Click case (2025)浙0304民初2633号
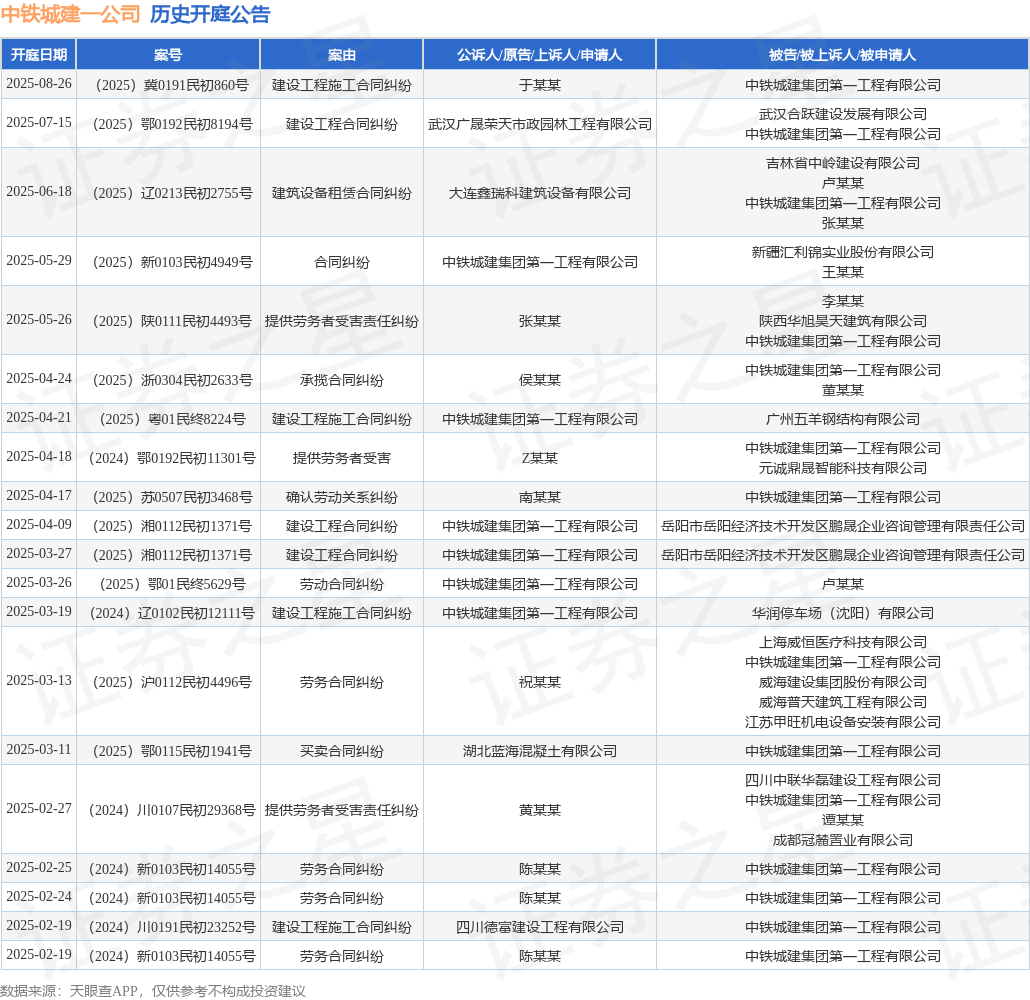This screenshot has height=1000, width=1030. coord(172,380)
